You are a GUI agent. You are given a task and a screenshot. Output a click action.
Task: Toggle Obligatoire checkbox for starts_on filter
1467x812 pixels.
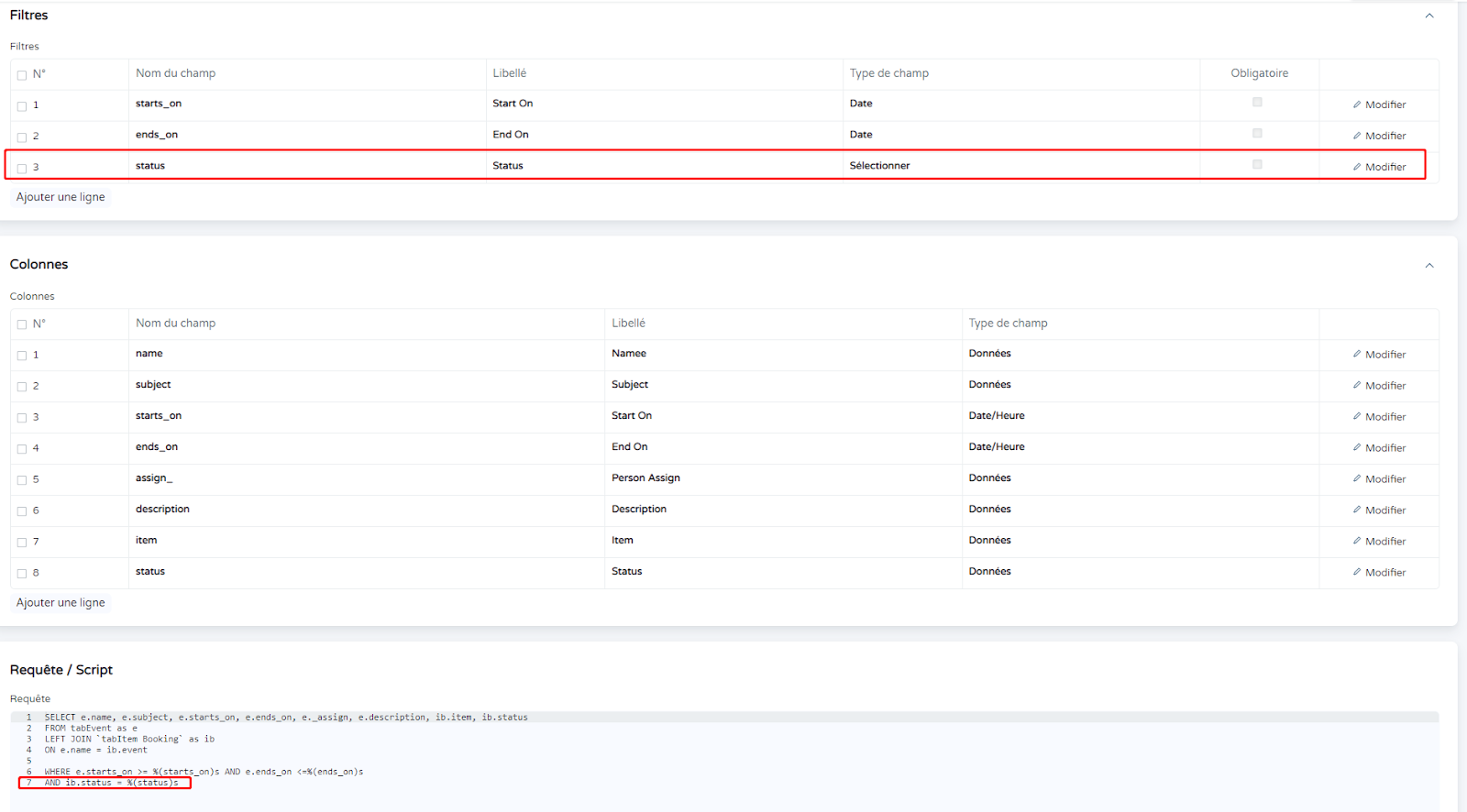coord(1257,103)
